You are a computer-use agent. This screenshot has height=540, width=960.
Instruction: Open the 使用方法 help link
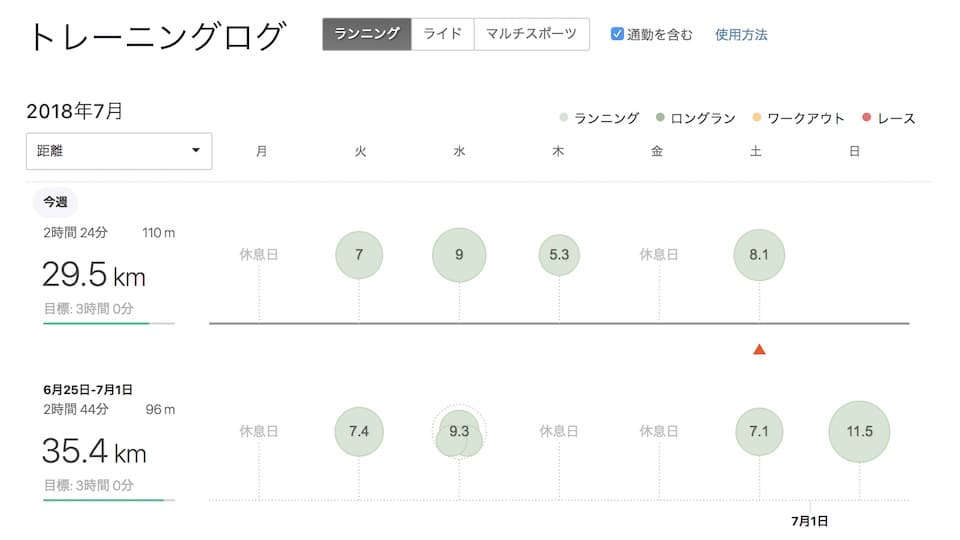pyautogui.click(x=741, y=34)
